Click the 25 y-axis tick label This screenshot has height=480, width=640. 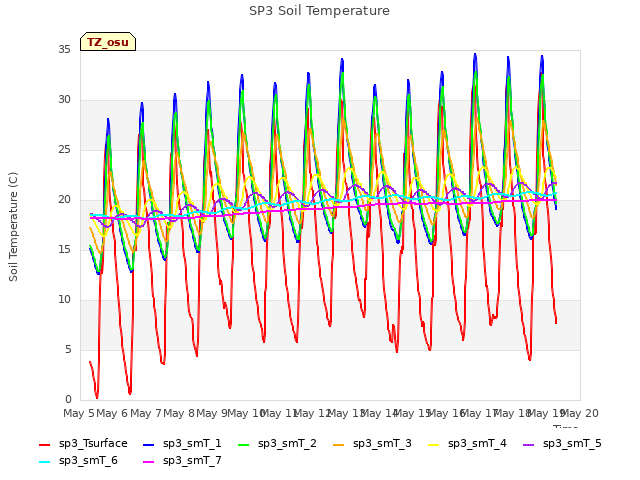64,150
